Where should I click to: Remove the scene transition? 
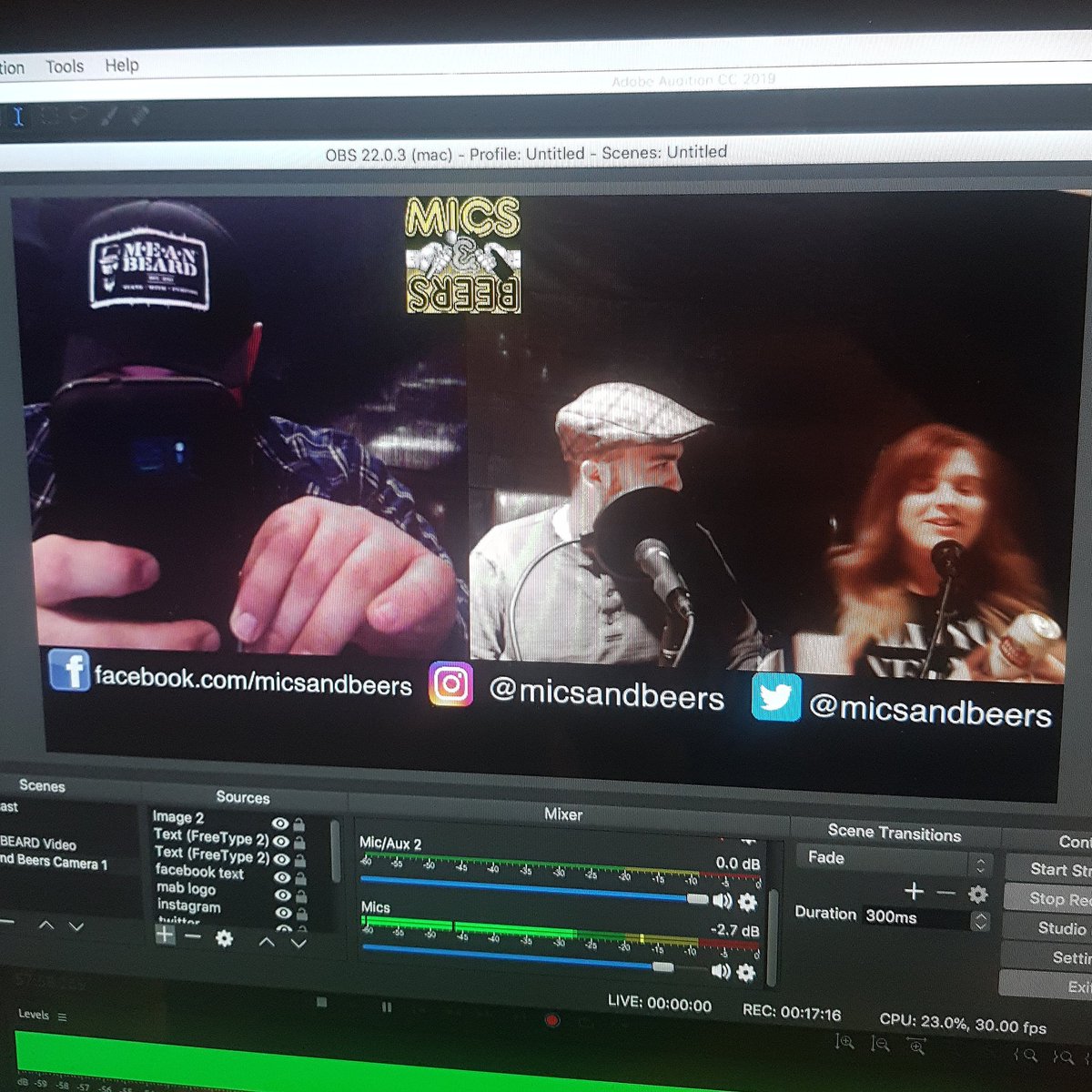pyautogui.click(x=946, y=894)
